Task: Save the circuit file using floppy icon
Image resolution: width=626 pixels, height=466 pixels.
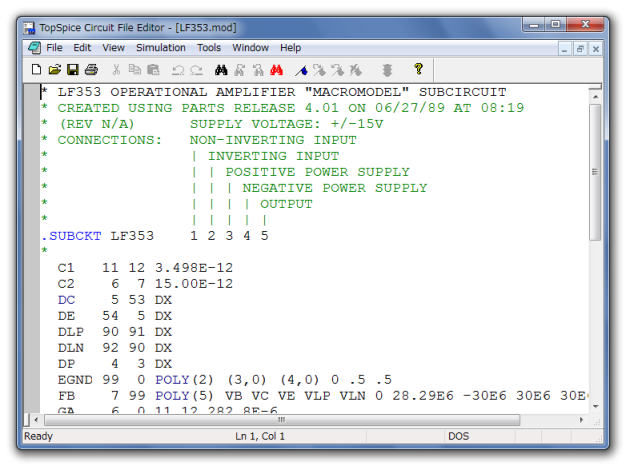Action: coord(73,70)
